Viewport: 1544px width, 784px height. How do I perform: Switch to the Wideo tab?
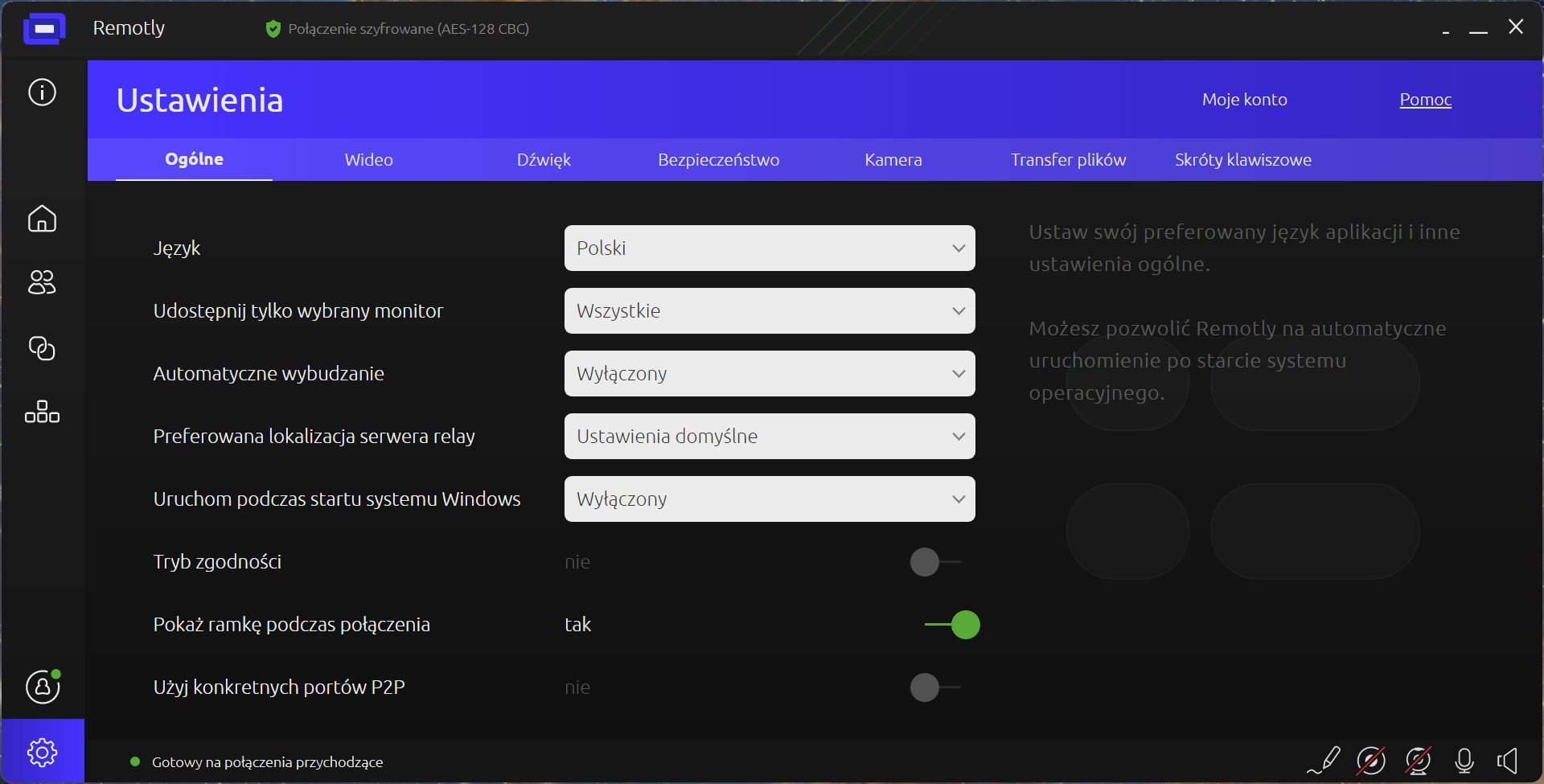369,159
